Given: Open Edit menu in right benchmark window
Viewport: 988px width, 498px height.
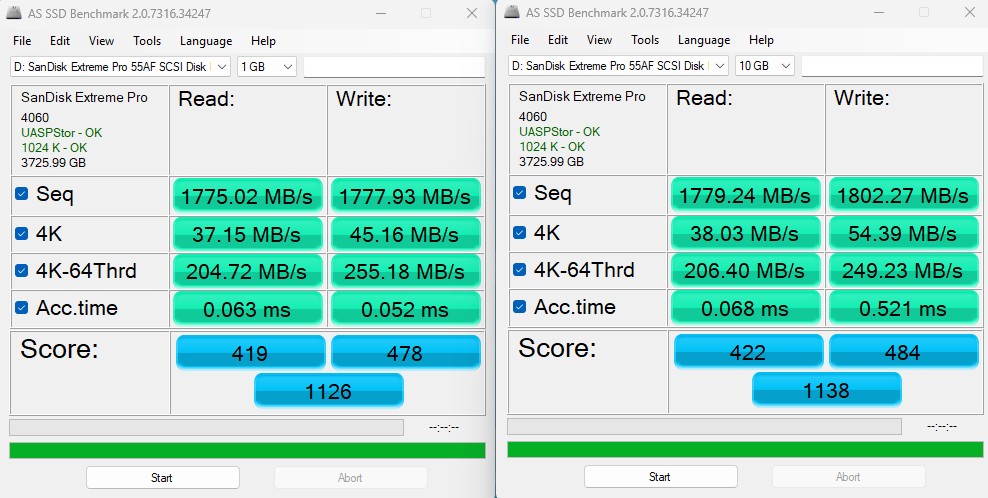Looking at the screenshot, I should point(558,40).
